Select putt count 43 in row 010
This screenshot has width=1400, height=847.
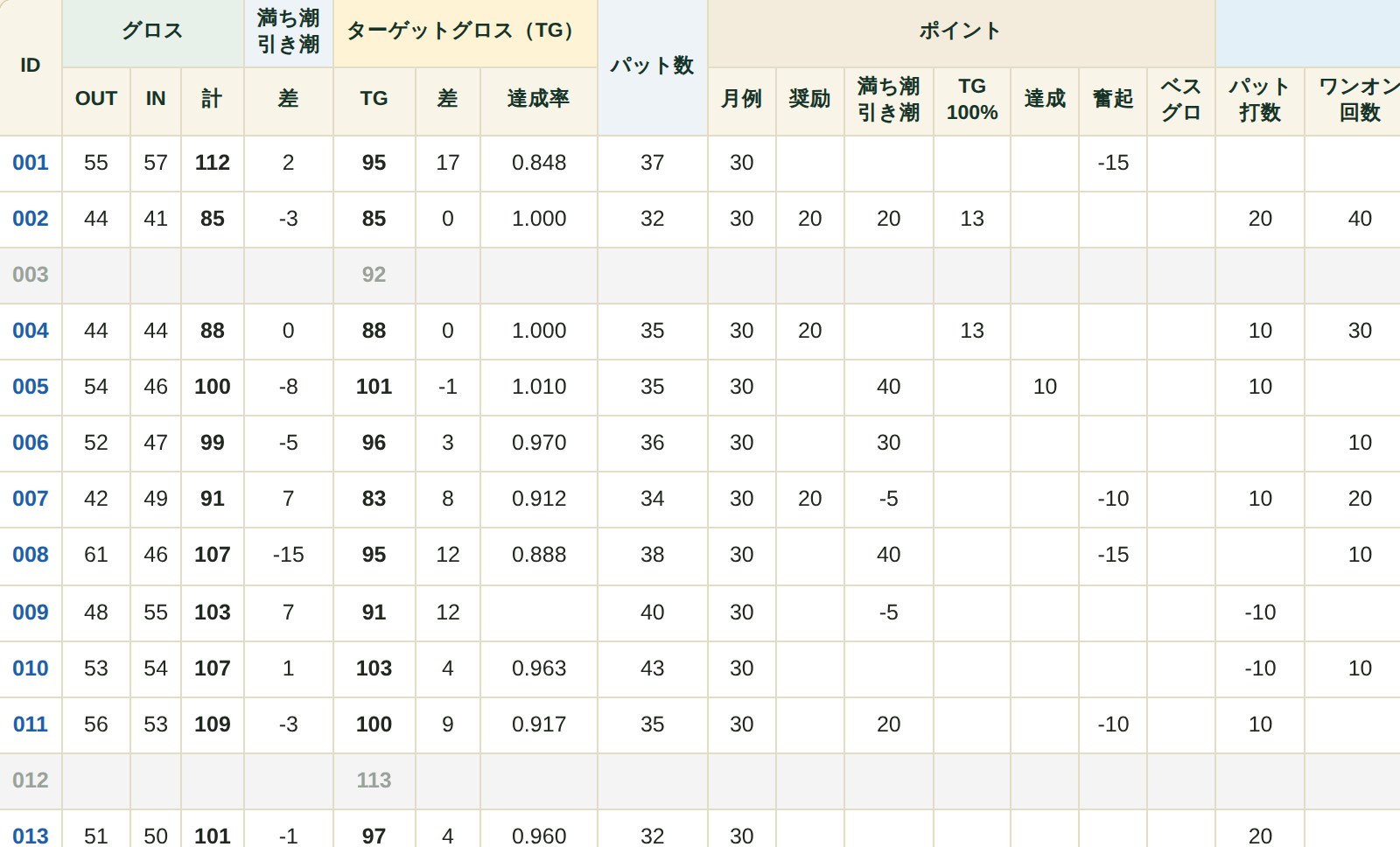click(x=653, y=668)
